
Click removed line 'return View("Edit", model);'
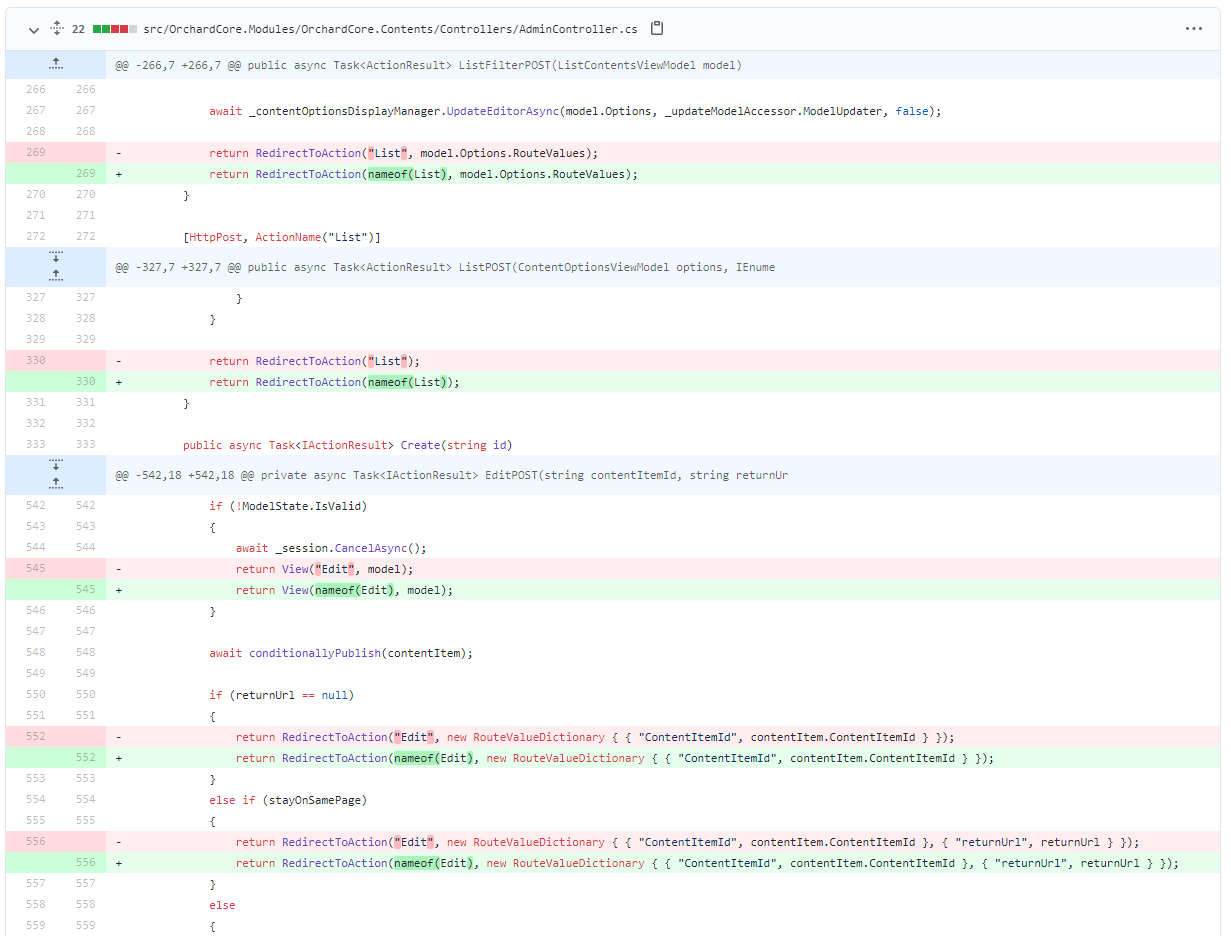(324, 569)
